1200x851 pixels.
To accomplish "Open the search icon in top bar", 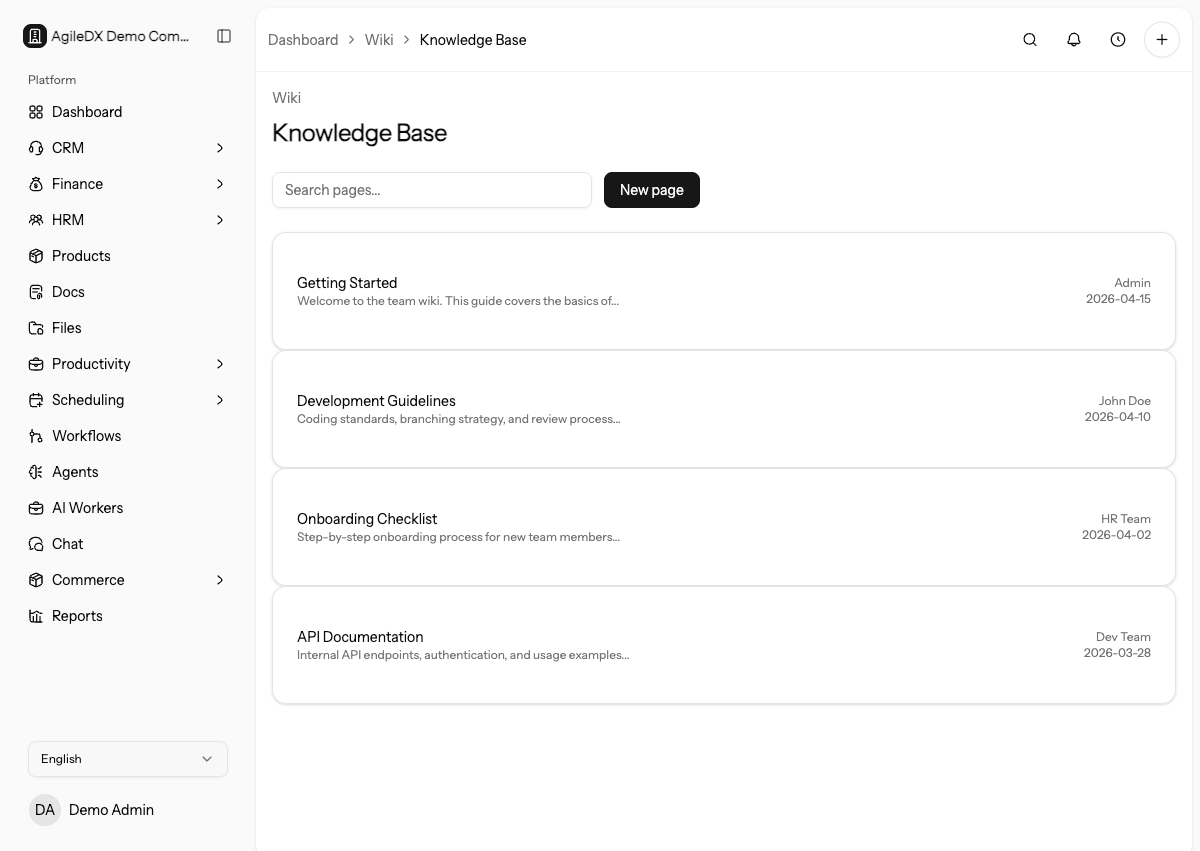I will click(1030, 40).
